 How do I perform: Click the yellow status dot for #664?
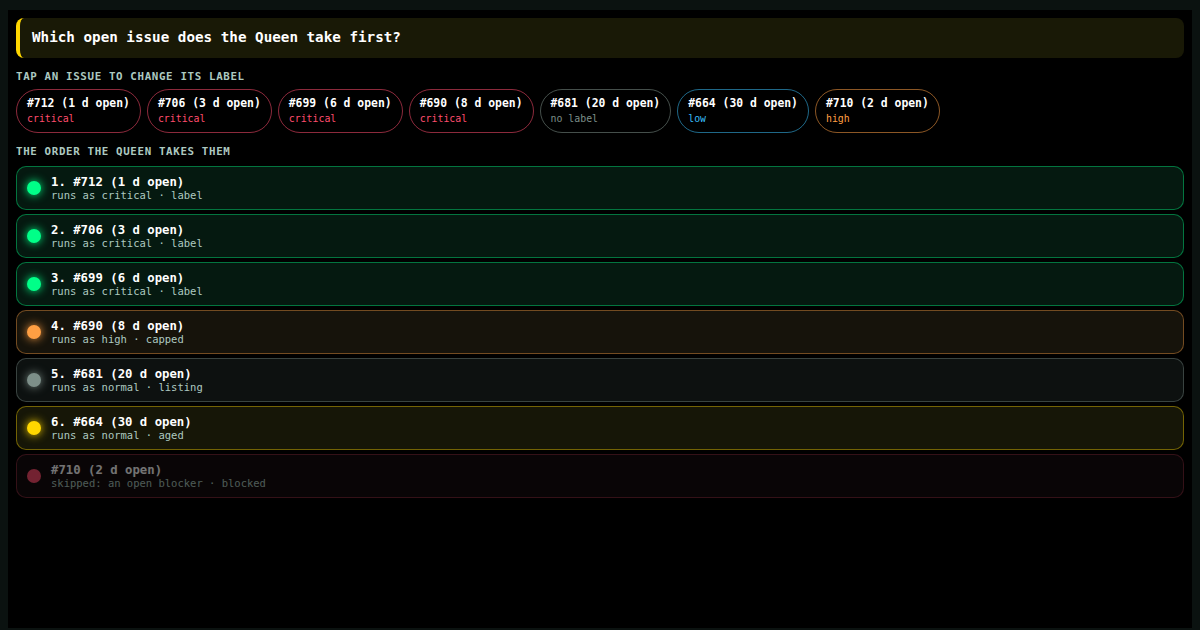click(34, 428)
